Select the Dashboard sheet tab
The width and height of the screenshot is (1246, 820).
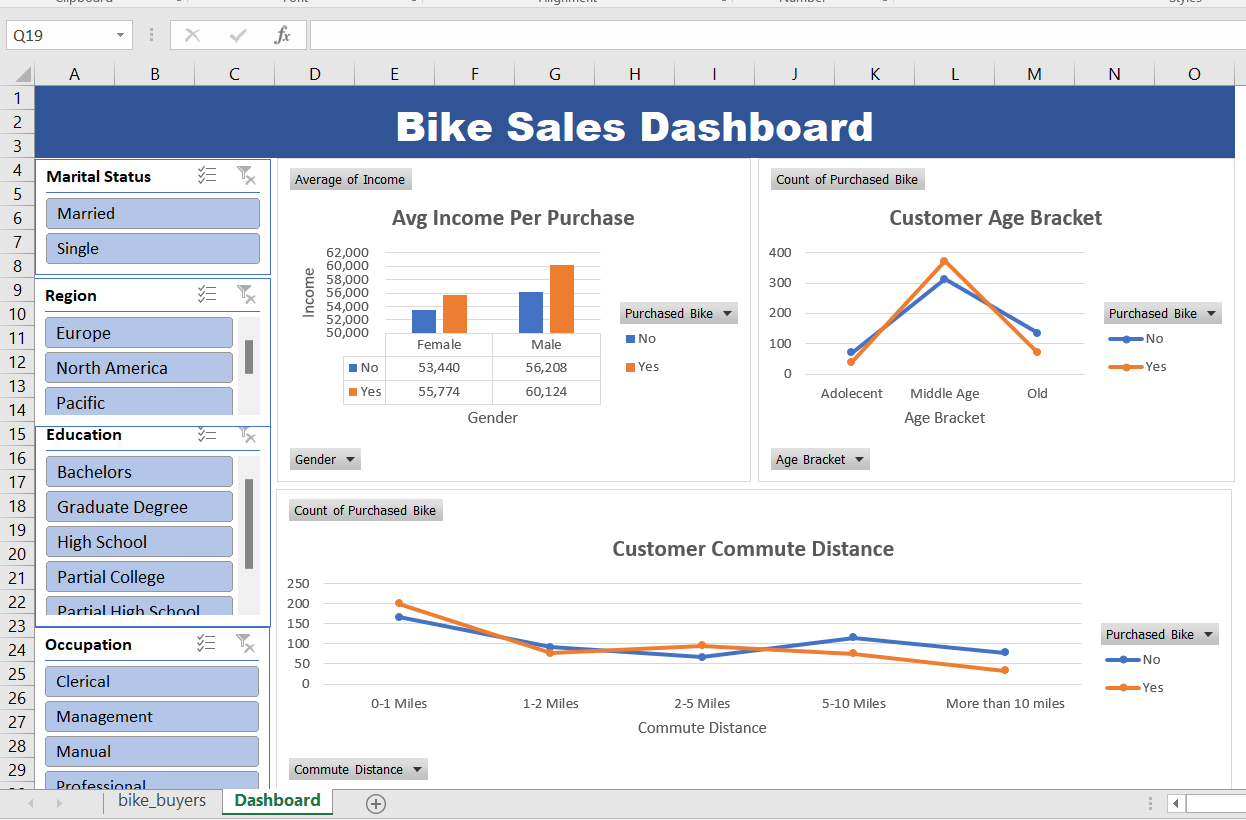click(x=277, y=801)
